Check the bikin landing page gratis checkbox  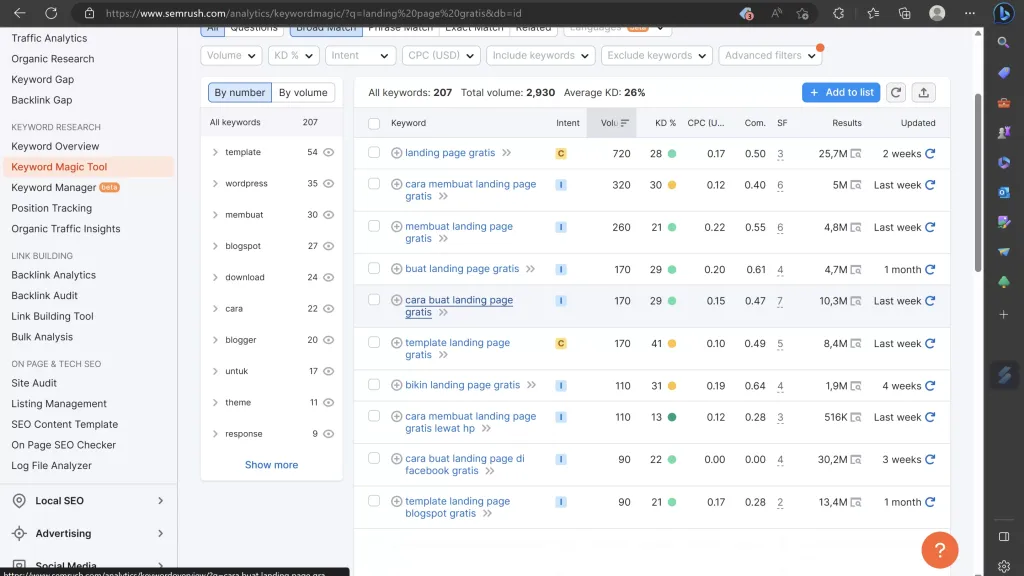pos(374,385)
